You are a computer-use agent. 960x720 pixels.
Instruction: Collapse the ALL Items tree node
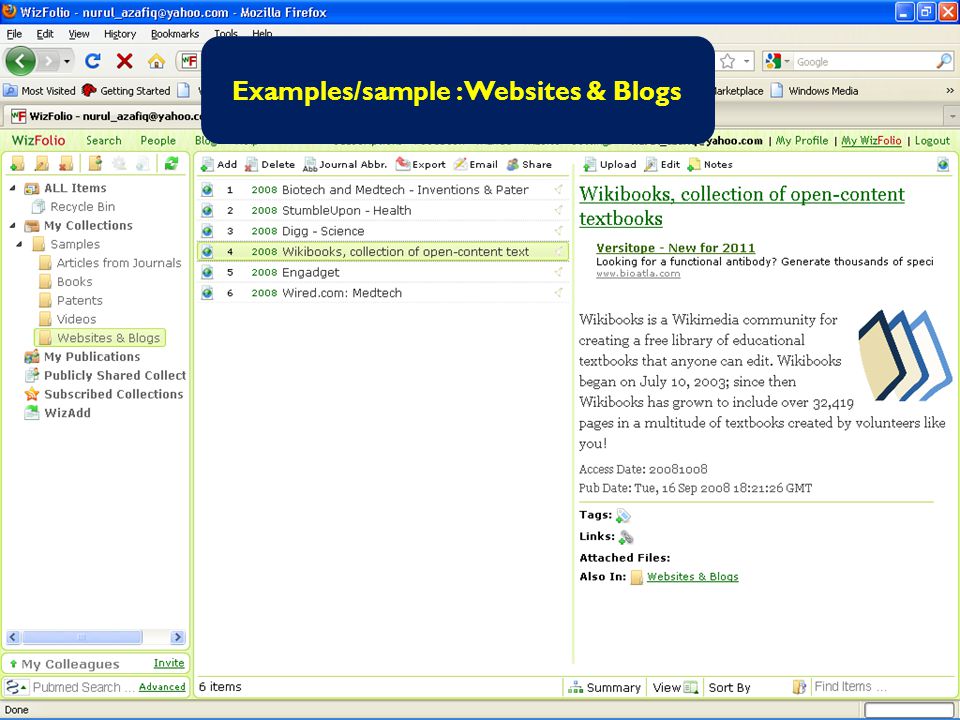(13, 188)
